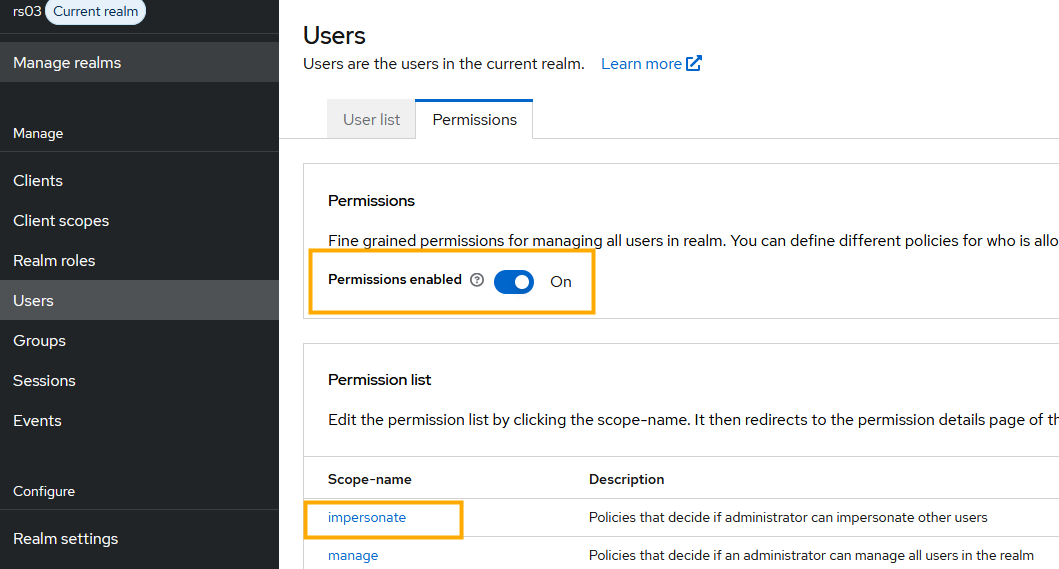This screenshot has width=1059, height=569.
Task: Click the Description column header
Action: point(626,479)
